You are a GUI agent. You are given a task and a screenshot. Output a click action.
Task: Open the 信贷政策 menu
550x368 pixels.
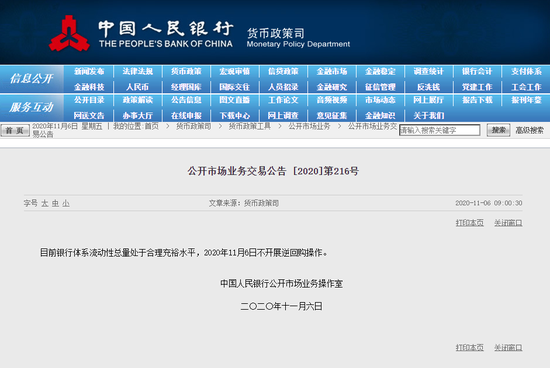coord(283,72)
